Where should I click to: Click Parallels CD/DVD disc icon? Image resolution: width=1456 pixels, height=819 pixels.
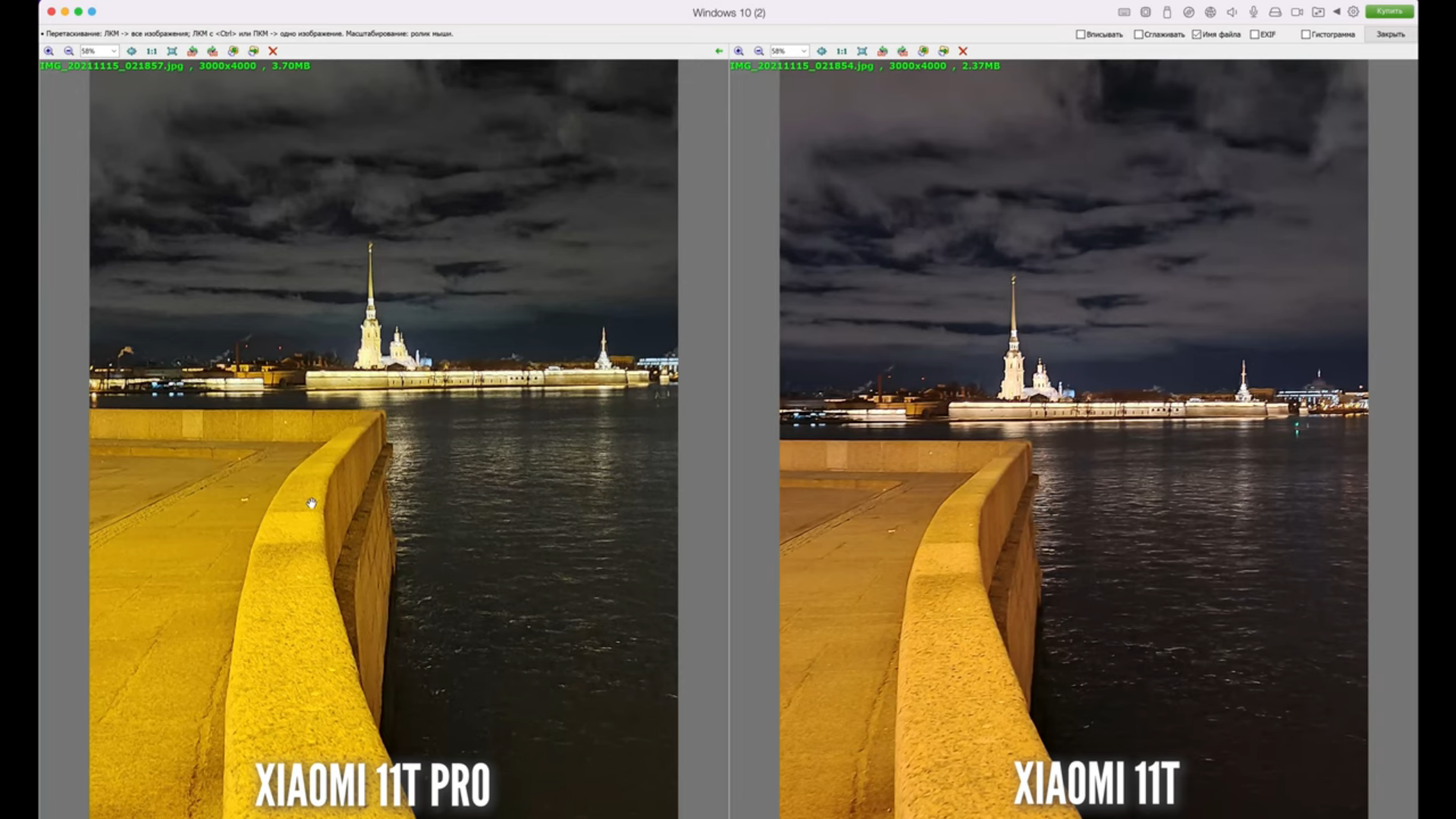tap(1189, 12)
